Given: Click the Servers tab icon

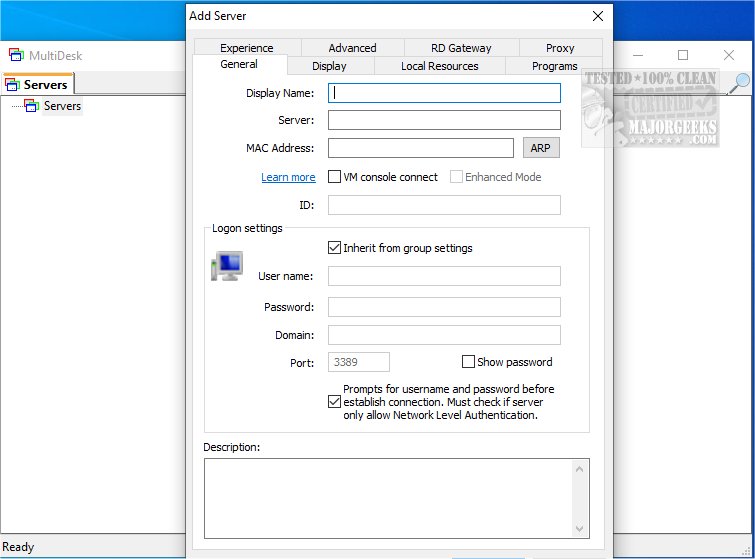Looking at the screenshot, I should tap(13, 85).
